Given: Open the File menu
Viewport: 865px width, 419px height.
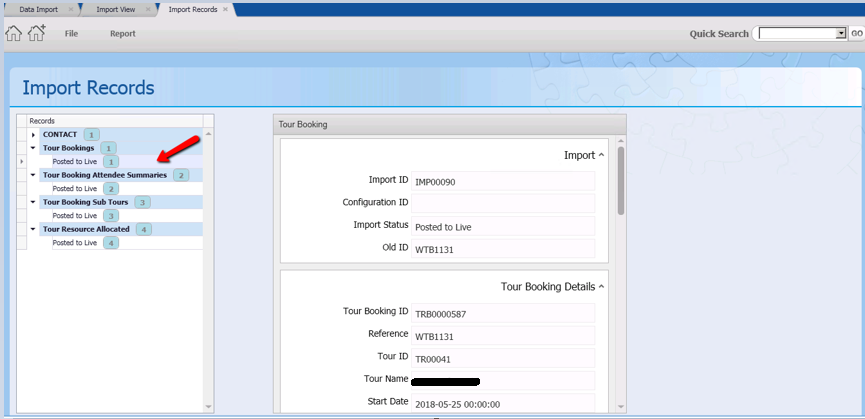Looking at the screenshot, I should tap(71, 34).
